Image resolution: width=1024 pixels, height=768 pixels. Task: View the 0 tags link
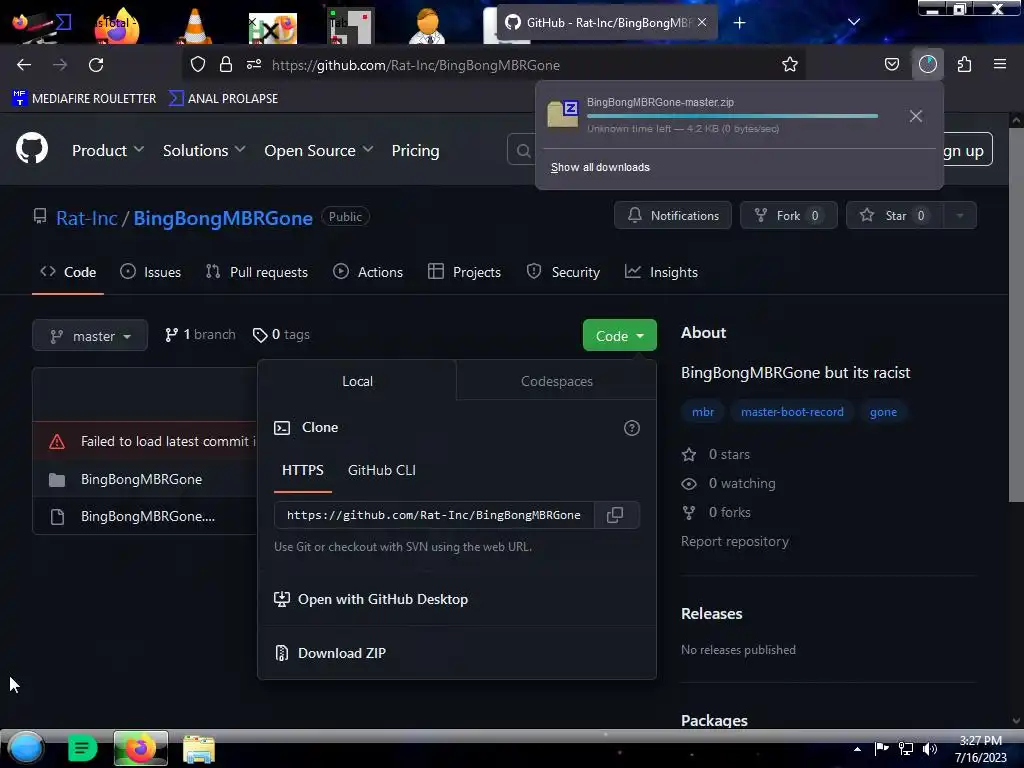[x=281, y=334]
